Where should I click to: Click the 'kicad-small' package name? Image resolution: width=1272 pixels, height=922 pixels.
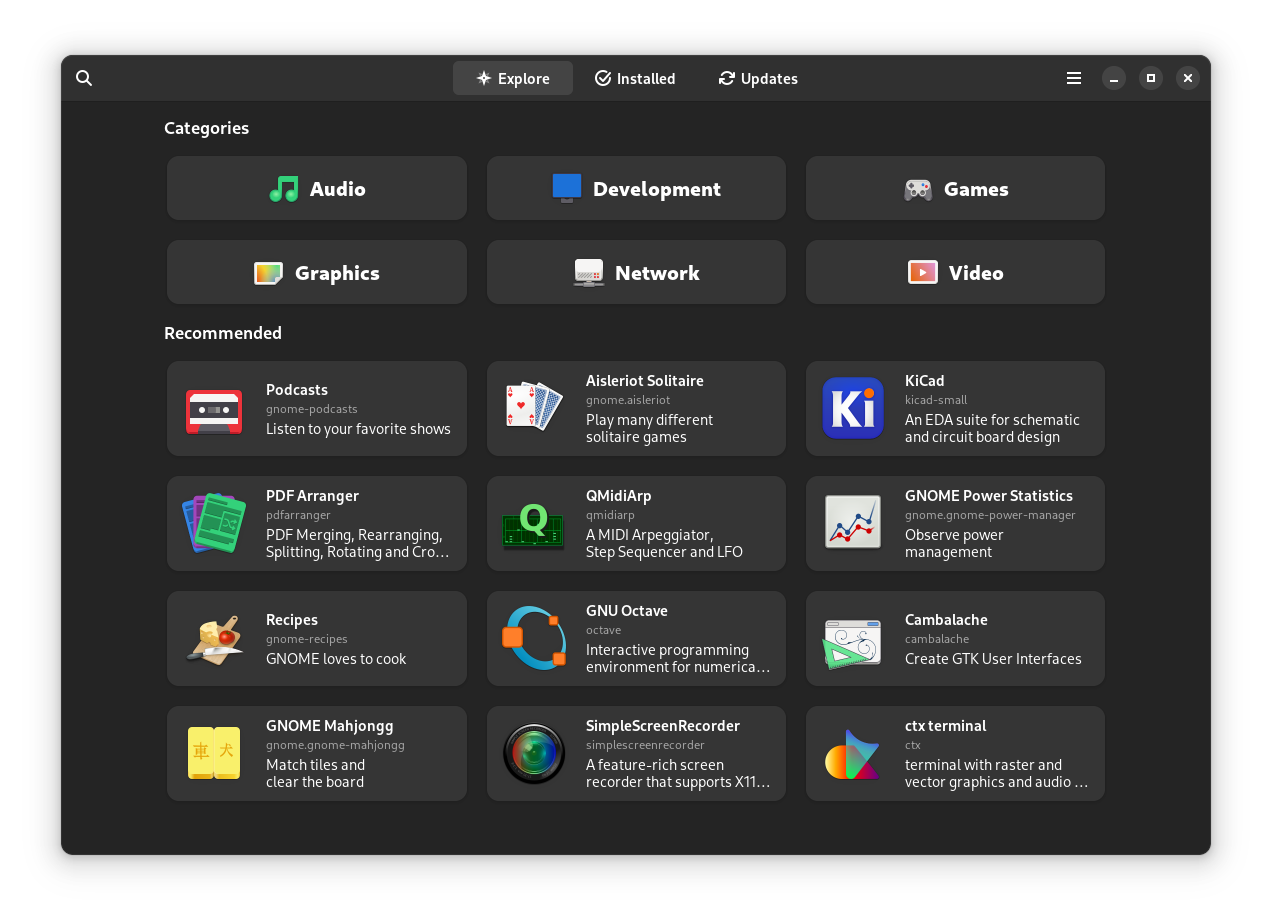point(936,400)
